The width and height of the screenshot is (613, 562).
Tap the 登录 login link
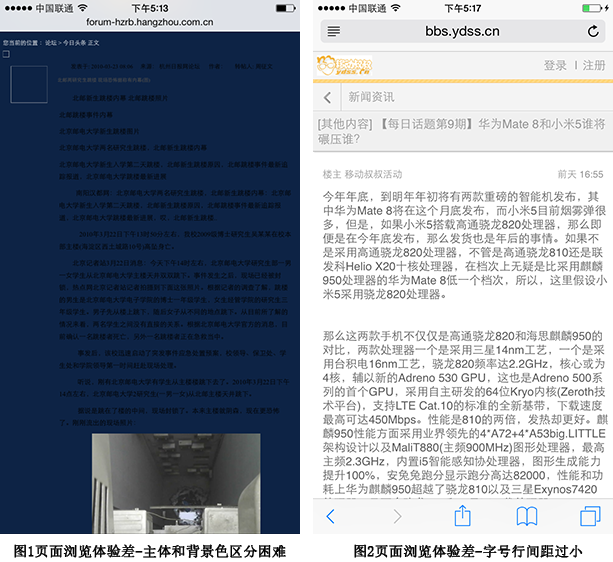click(555, 66)
